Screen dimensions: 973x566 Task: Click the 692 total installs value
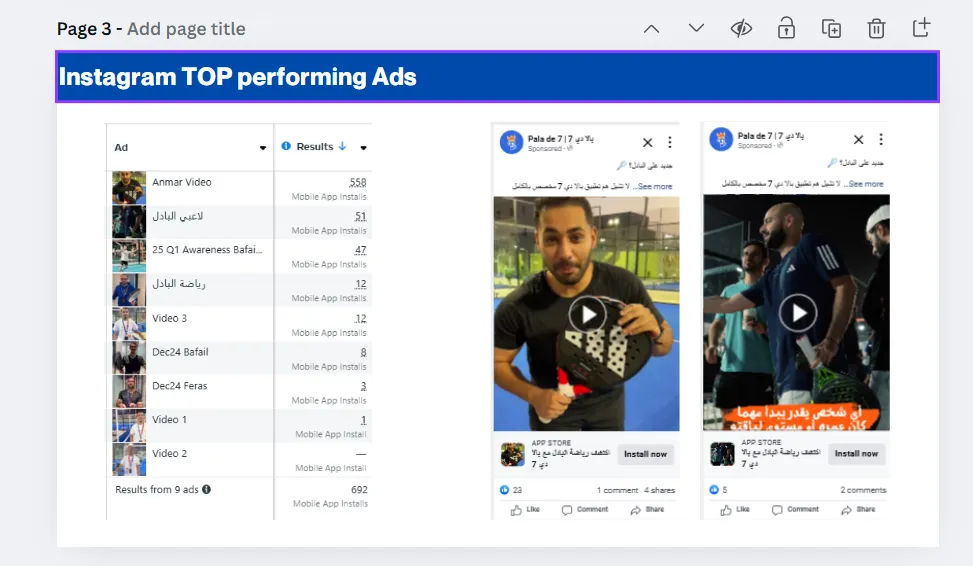click(x=359, y=490)
